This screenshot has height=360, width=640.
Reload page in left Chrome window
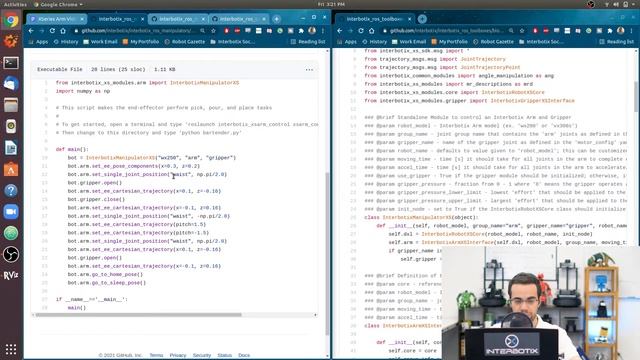pos(52,31)
